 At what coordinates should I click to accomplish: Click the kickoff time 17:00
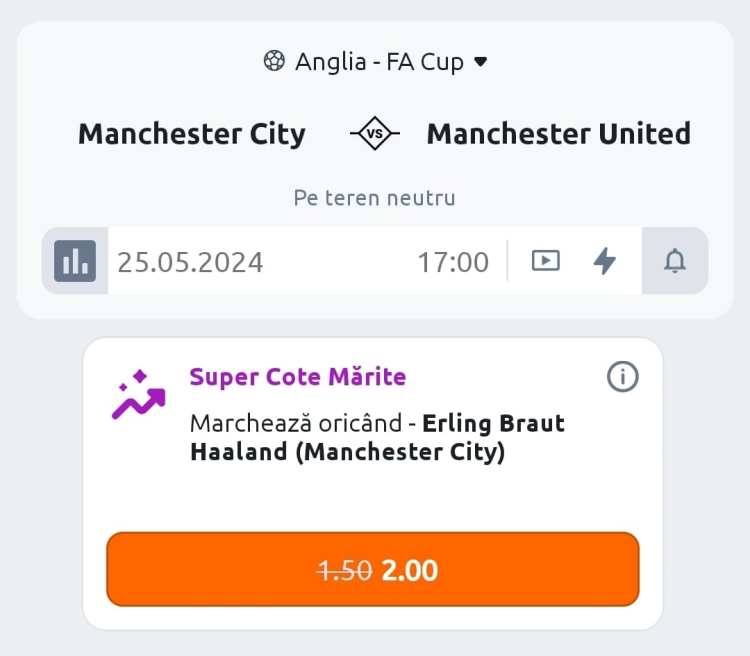pos(453,262)
